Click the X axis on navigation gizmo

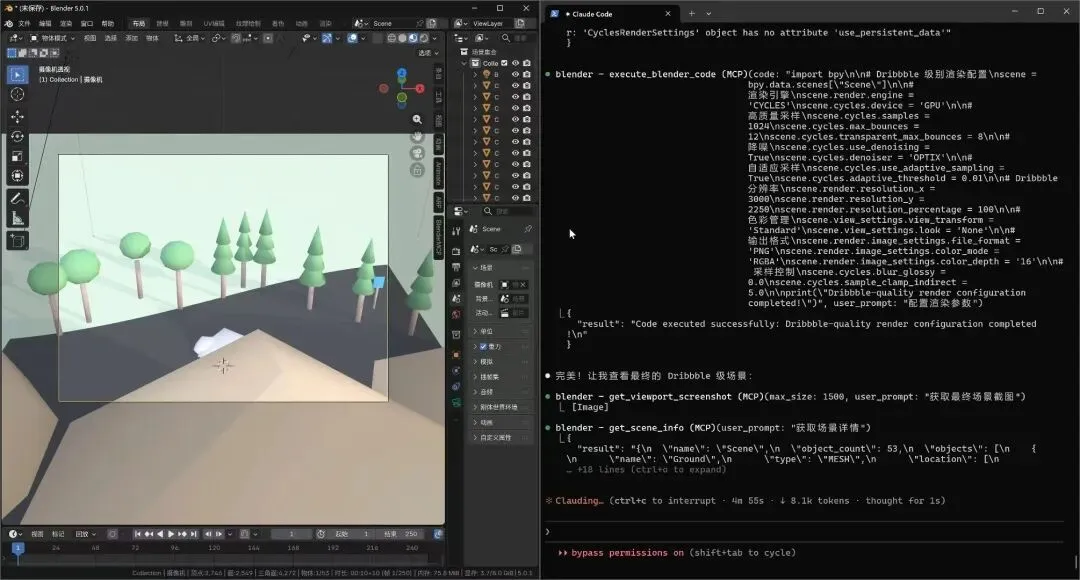420,88
